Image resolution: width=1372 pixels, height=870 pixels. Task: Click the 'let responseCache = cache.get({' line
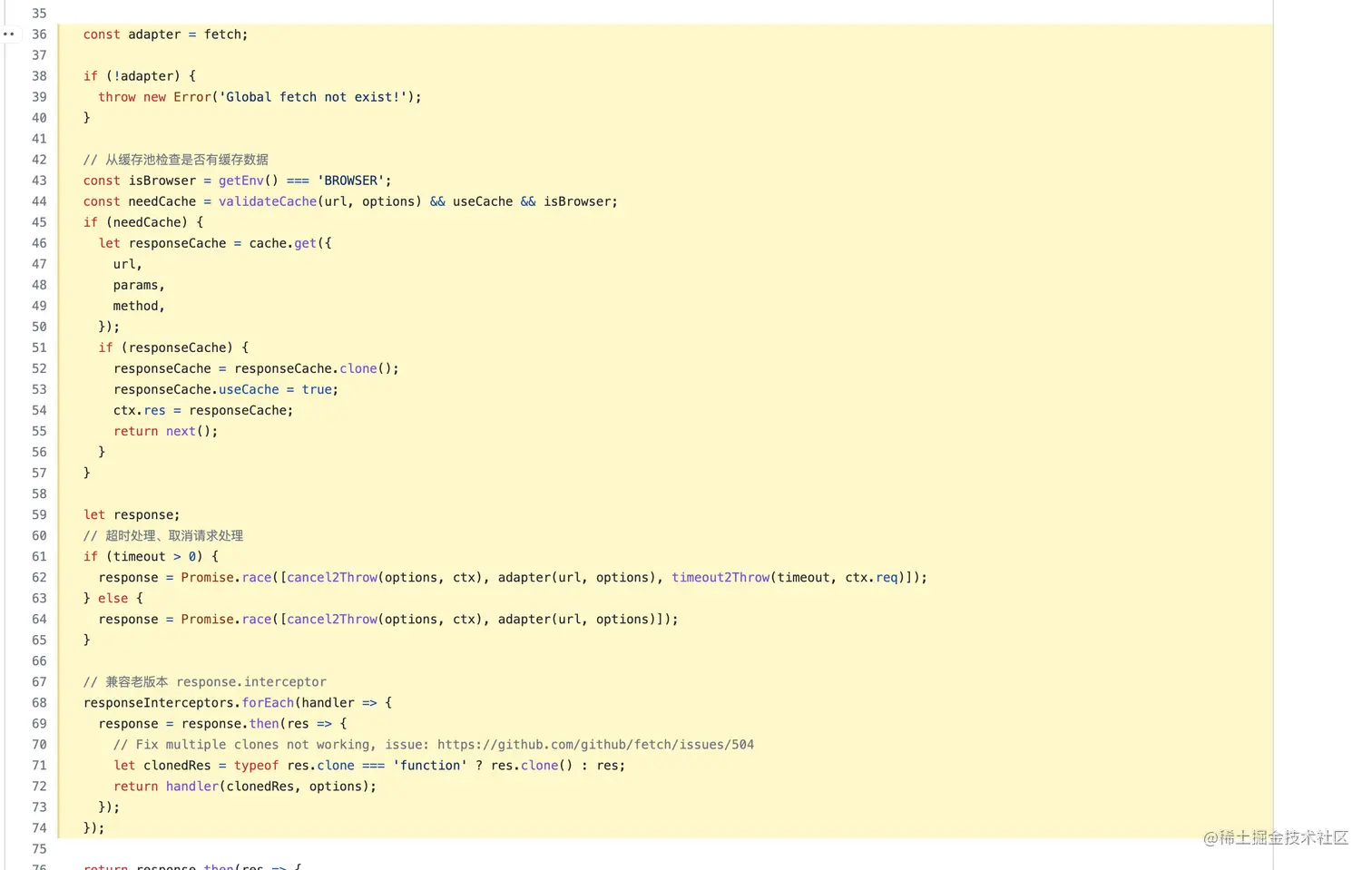[x=215, y=243]
